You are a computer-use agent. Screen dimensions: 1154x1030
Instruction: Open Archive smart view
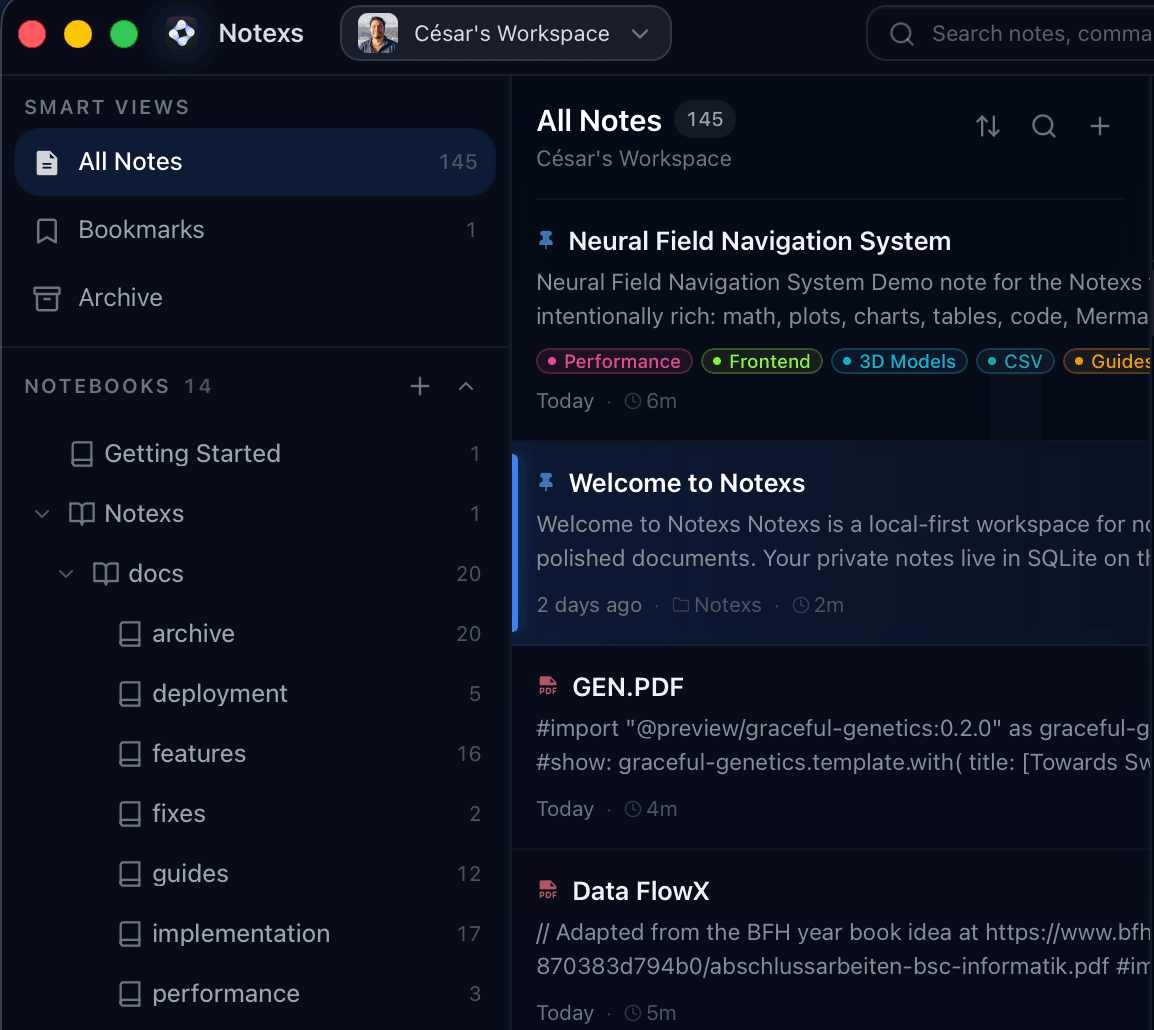pos(255,298)
